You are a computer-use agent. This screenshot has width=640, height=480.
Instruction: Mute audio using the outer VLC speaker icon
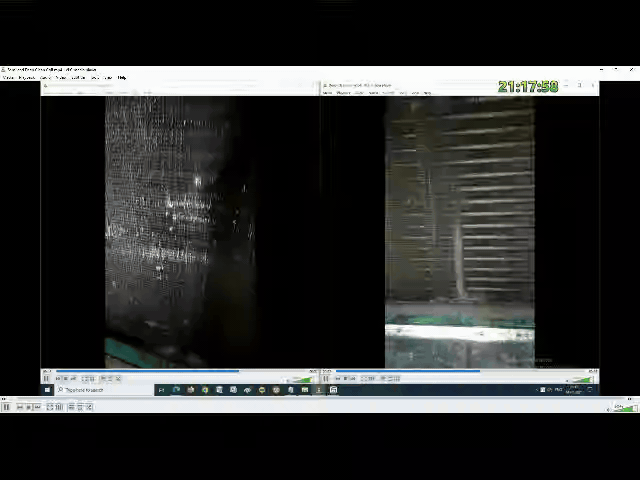(x=609, y=409)
